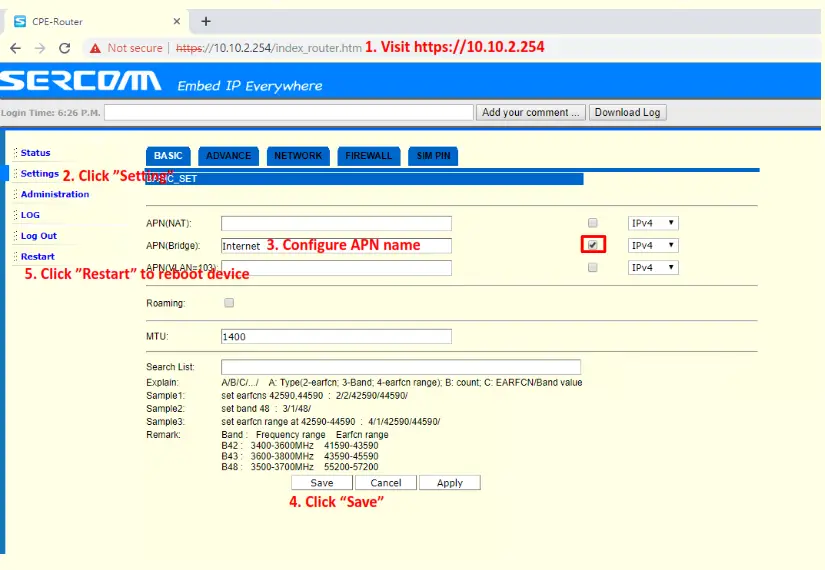Click the Apply button
825x570 pixels.
[450, 483]
